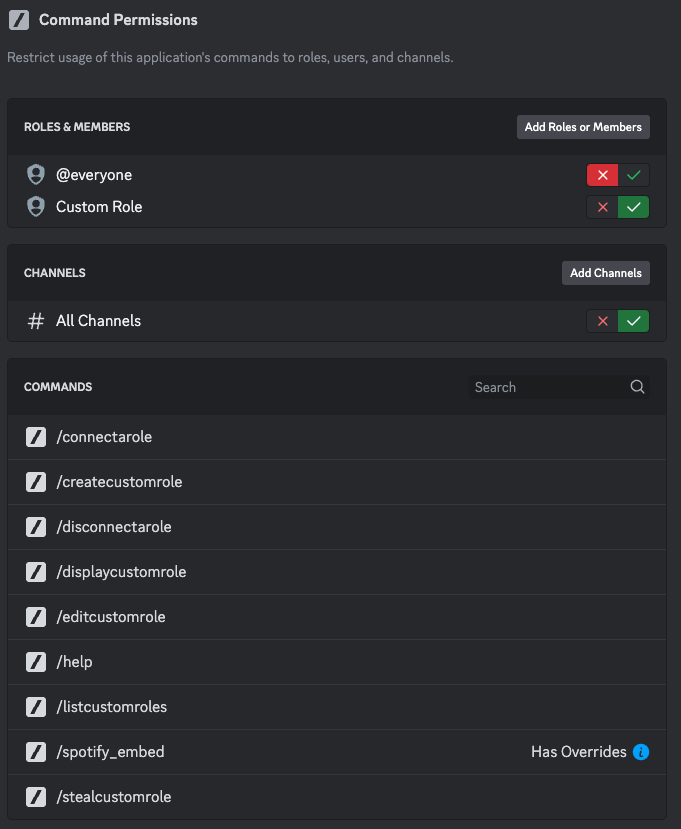Deny All Channels using the X toggle
The height and width of the screenshot is (829, 681).
point(602,321)
